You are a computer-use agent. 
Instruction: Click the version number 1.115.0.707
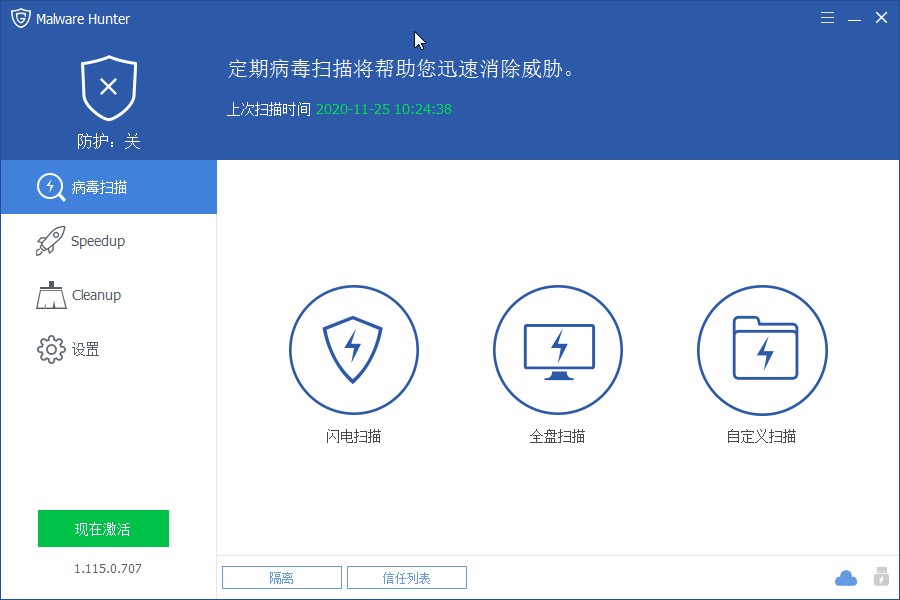click(103, 568)
